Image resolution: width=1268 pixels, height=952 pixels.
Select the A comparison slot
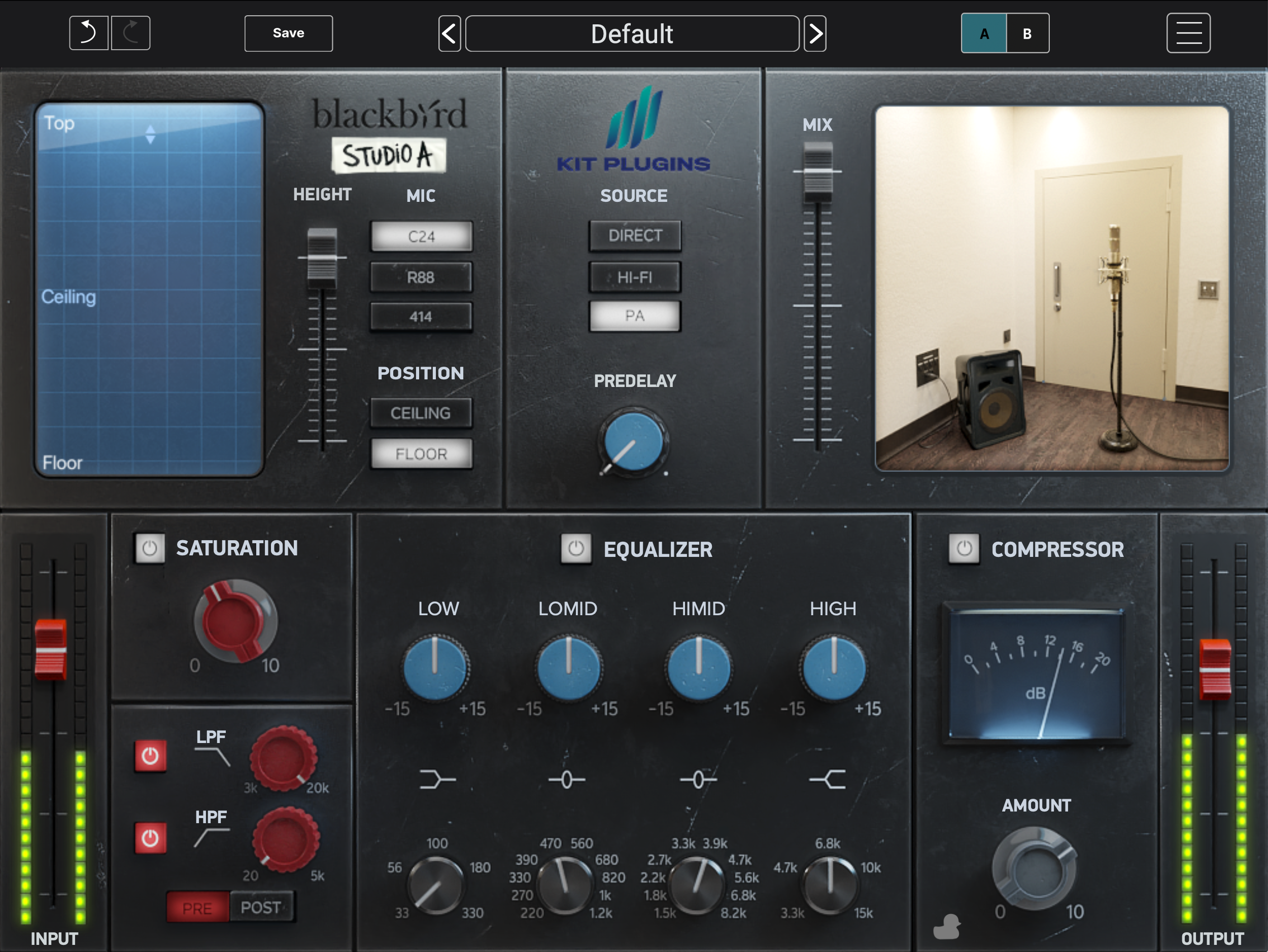983,32
